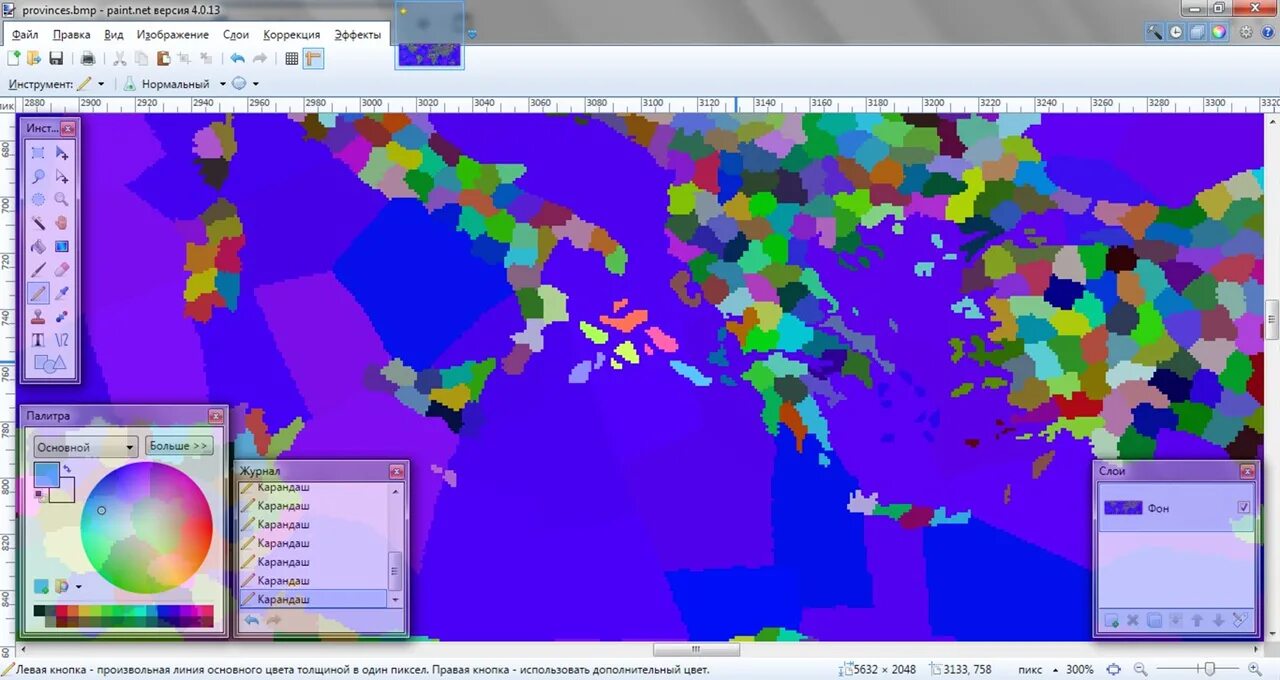This screenshot has height=680, width=1280.
Task: Open layer properties in Слои panel
Action: coord(1240,621)
